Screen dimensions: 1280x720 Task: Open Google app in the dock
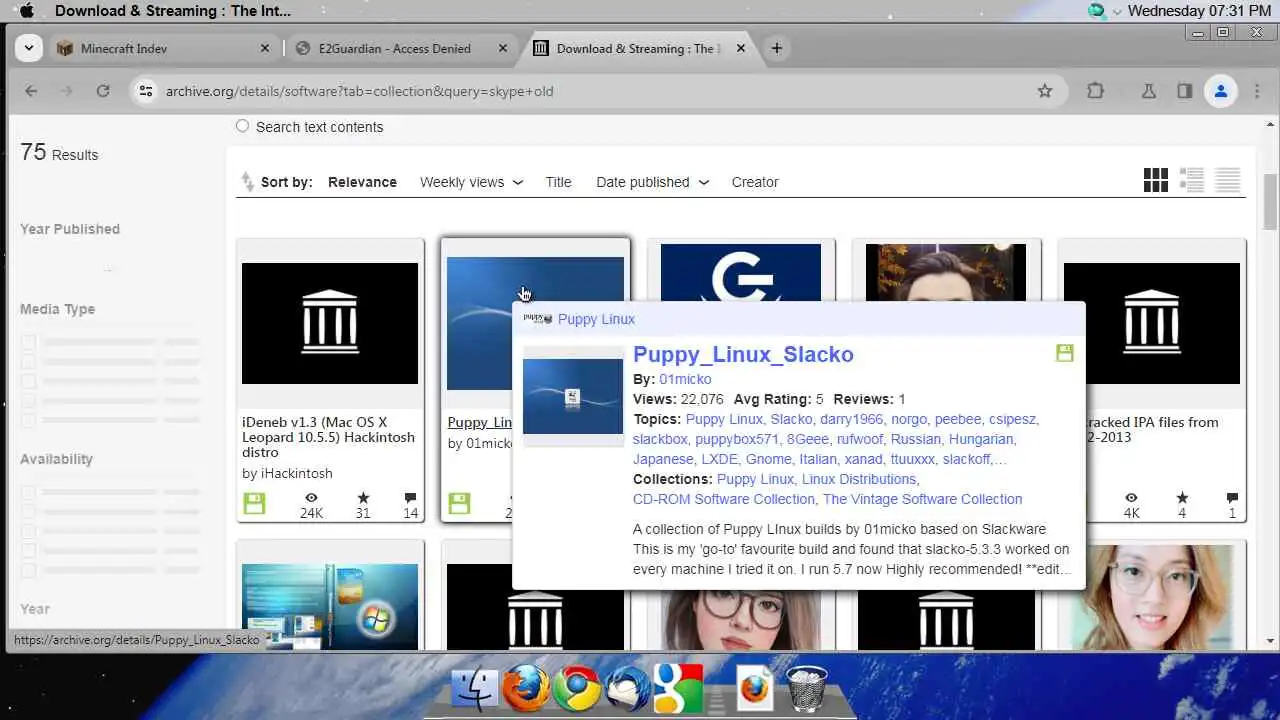coord(678,689)
